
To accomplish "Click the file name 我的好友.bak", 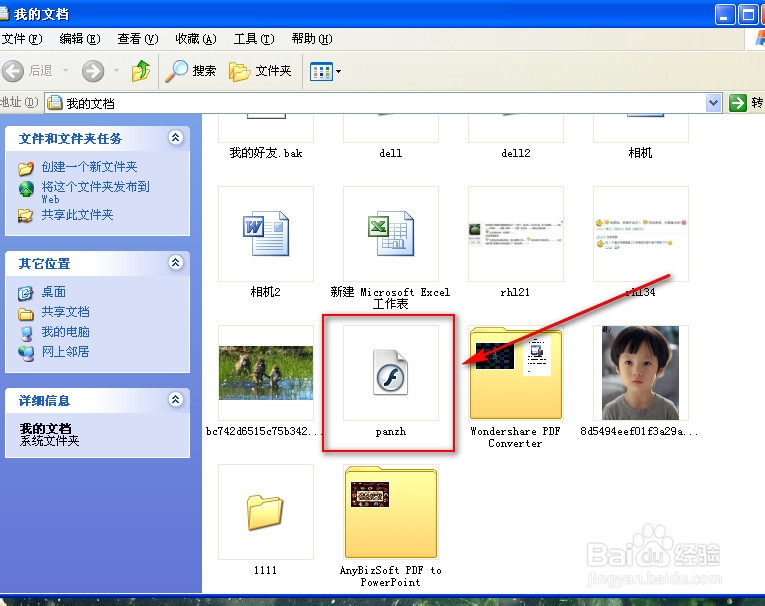I will click(x=266, y=153).
